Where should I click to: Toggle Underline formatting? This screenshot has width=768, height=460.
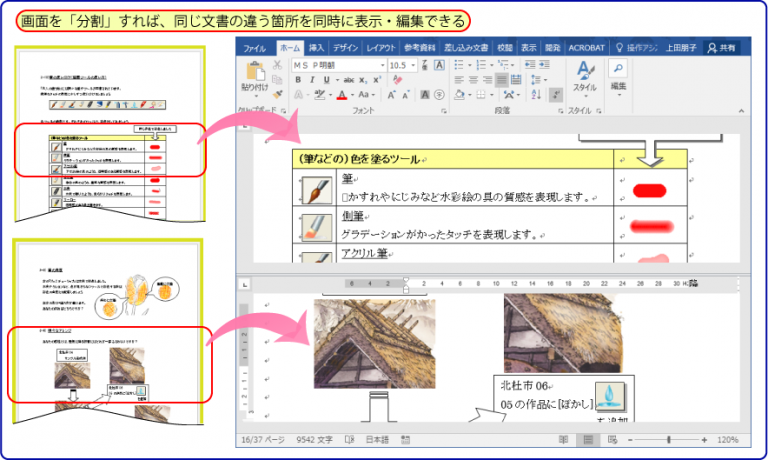tap(326, 80)
